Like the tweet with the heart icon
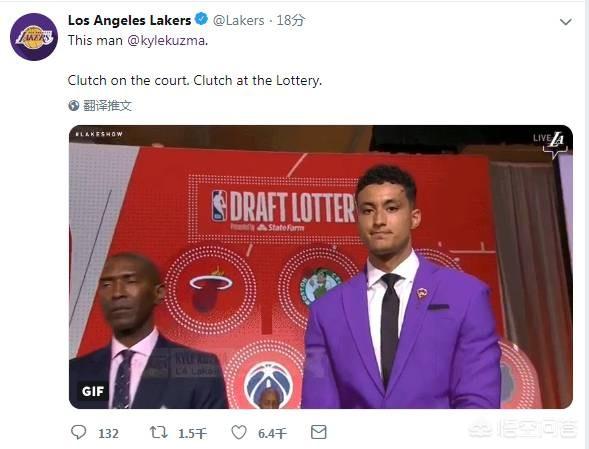This screenshot has height=449, width=589. [239, 432]
